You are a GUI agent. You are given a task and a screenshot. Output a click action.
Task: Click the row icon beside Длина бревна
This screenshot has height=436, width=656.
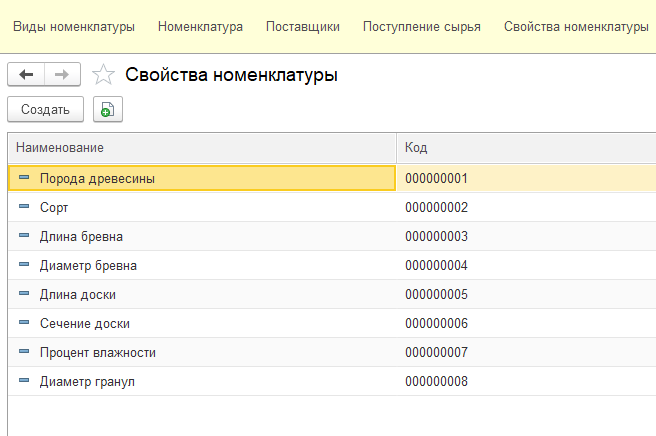click(25, 236)
